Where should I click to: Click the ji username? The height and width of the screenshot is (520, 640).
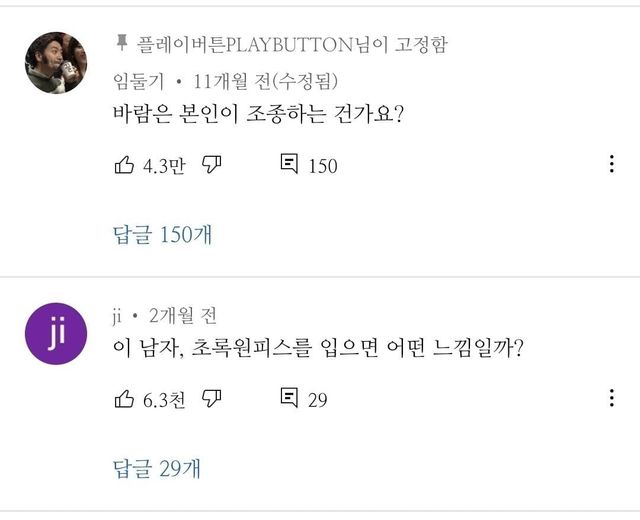pyautogui.click(x=117, y=315)
